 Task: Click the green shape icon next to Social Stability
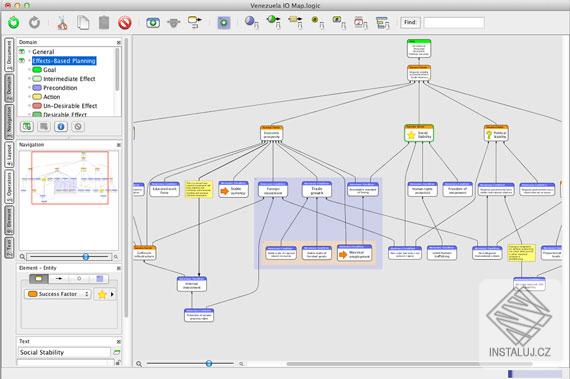point(116,352)
